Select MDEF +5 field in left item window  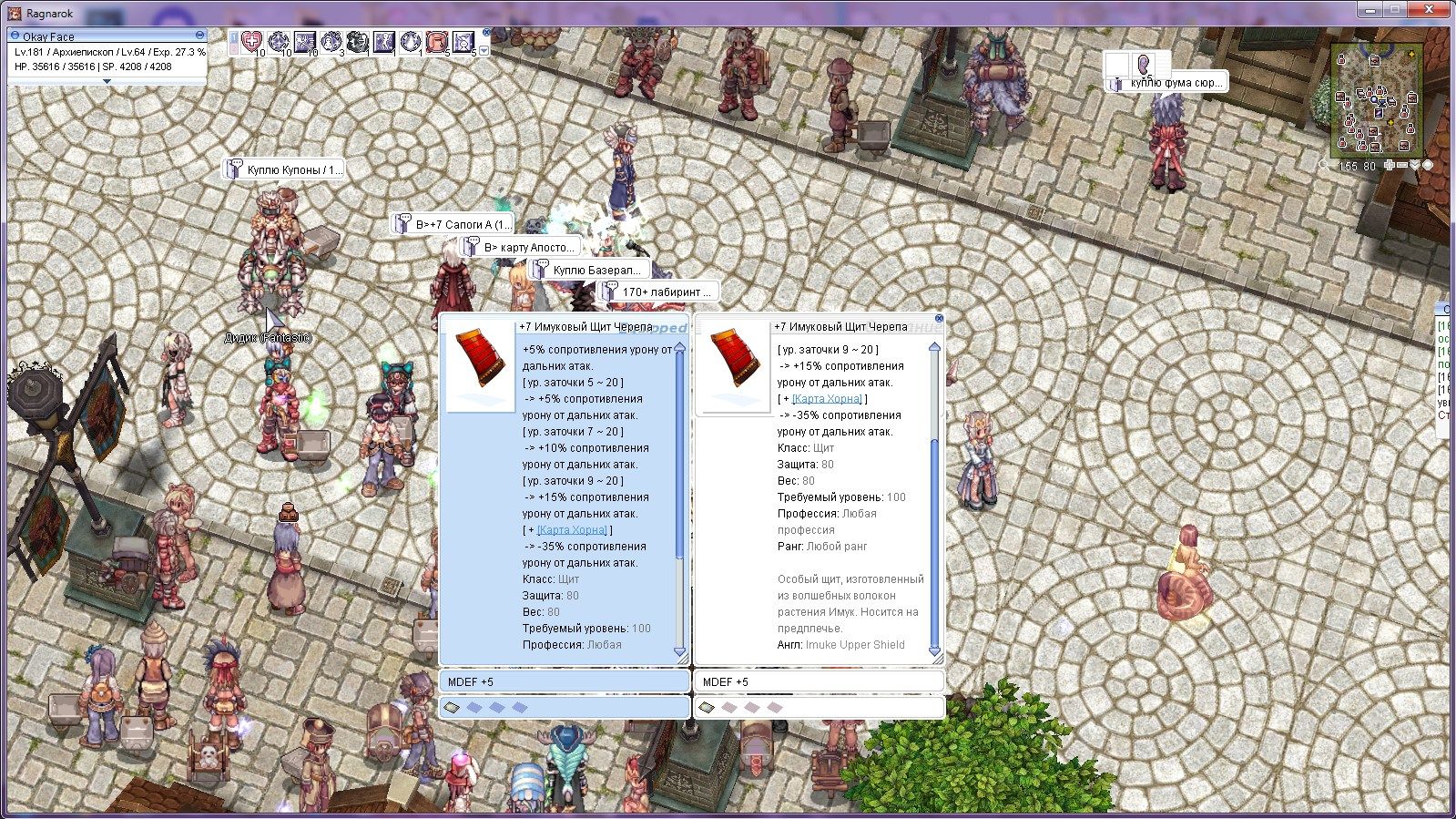565,681
